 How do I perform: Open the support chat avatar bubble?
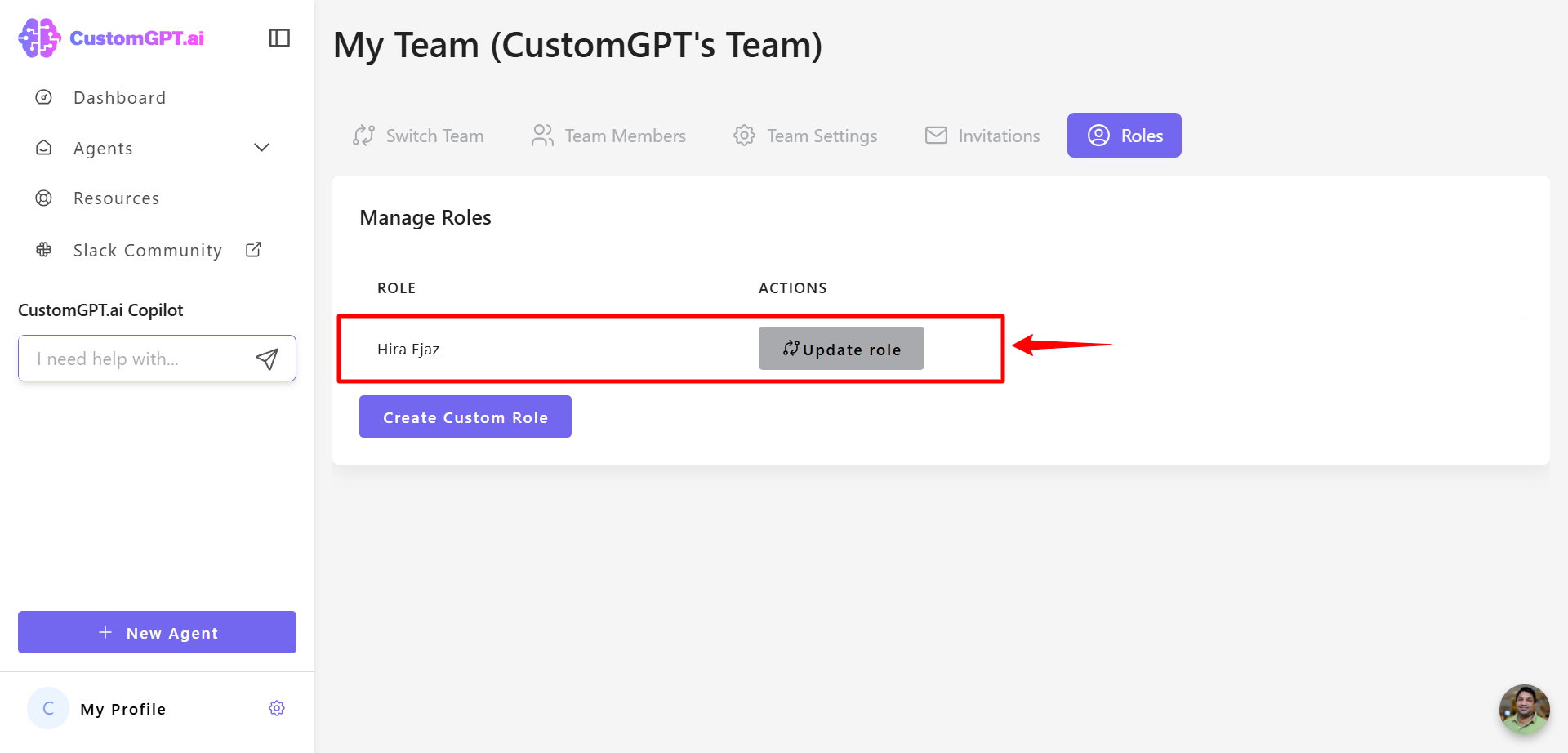(1524, 710)
